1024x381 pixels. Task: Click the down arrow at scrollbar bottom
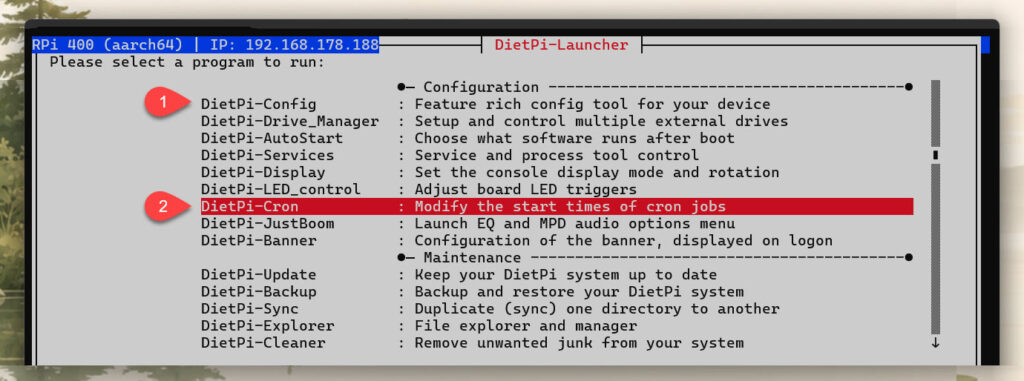point(936,342)
